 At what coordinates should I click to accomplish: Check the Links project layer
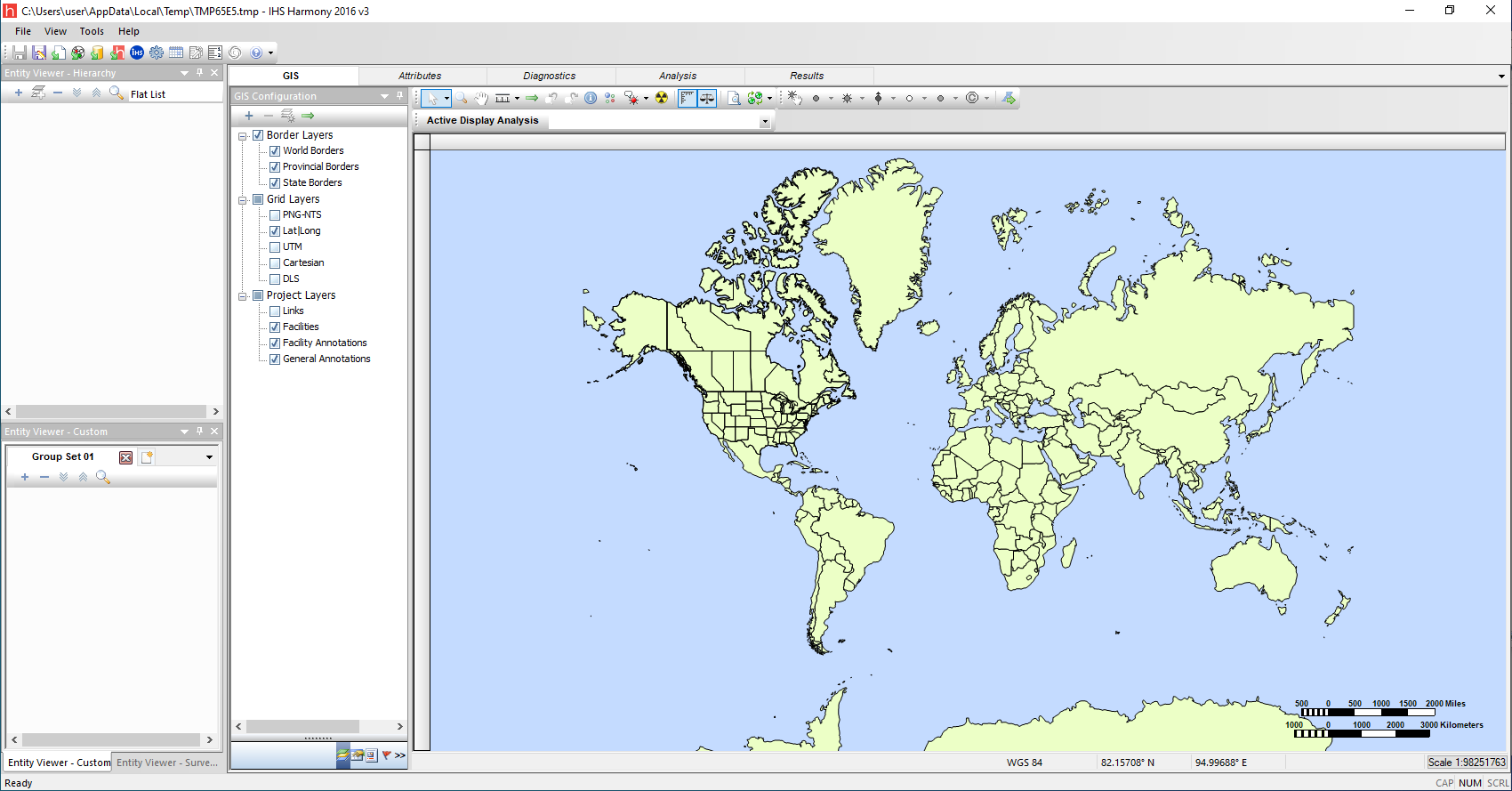275,311
